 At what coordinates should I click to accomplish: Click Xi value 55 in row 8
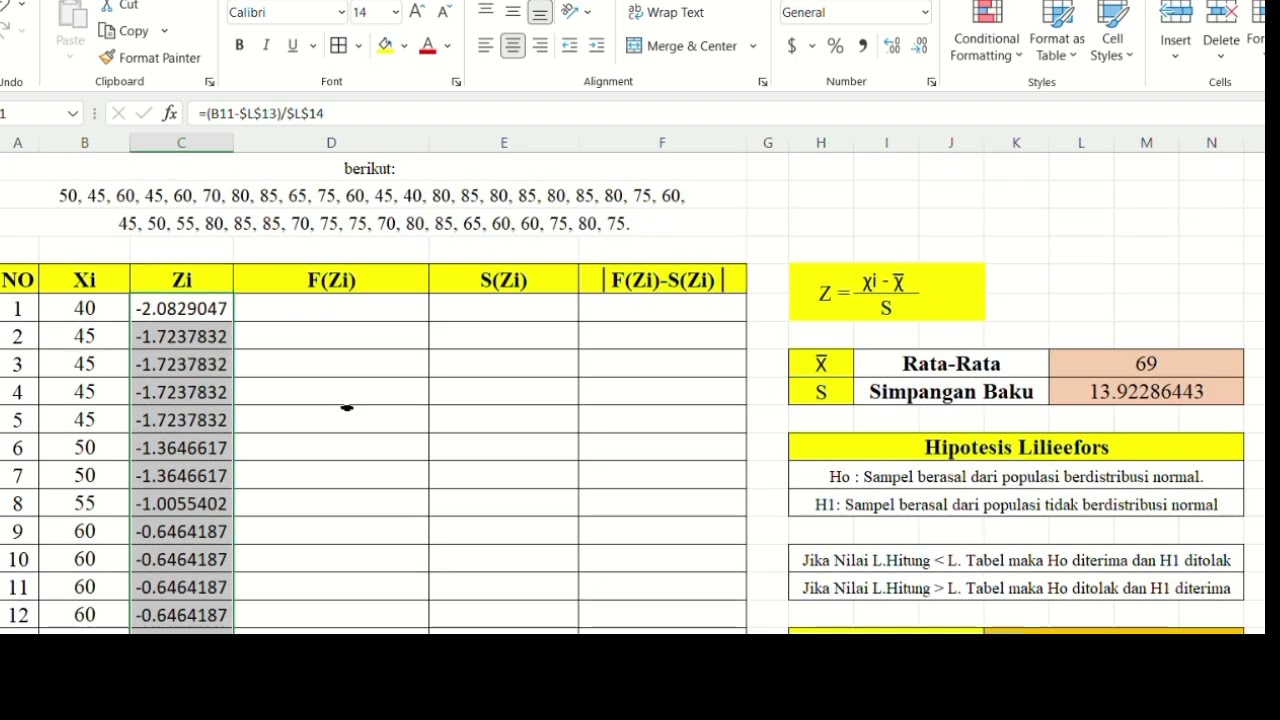84,503
